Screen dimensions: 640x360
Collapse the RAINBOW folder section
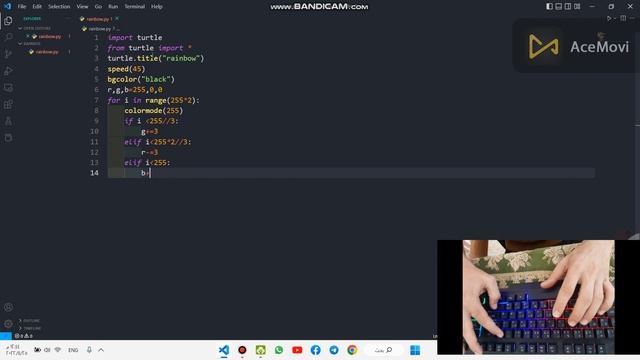(29, 43)
